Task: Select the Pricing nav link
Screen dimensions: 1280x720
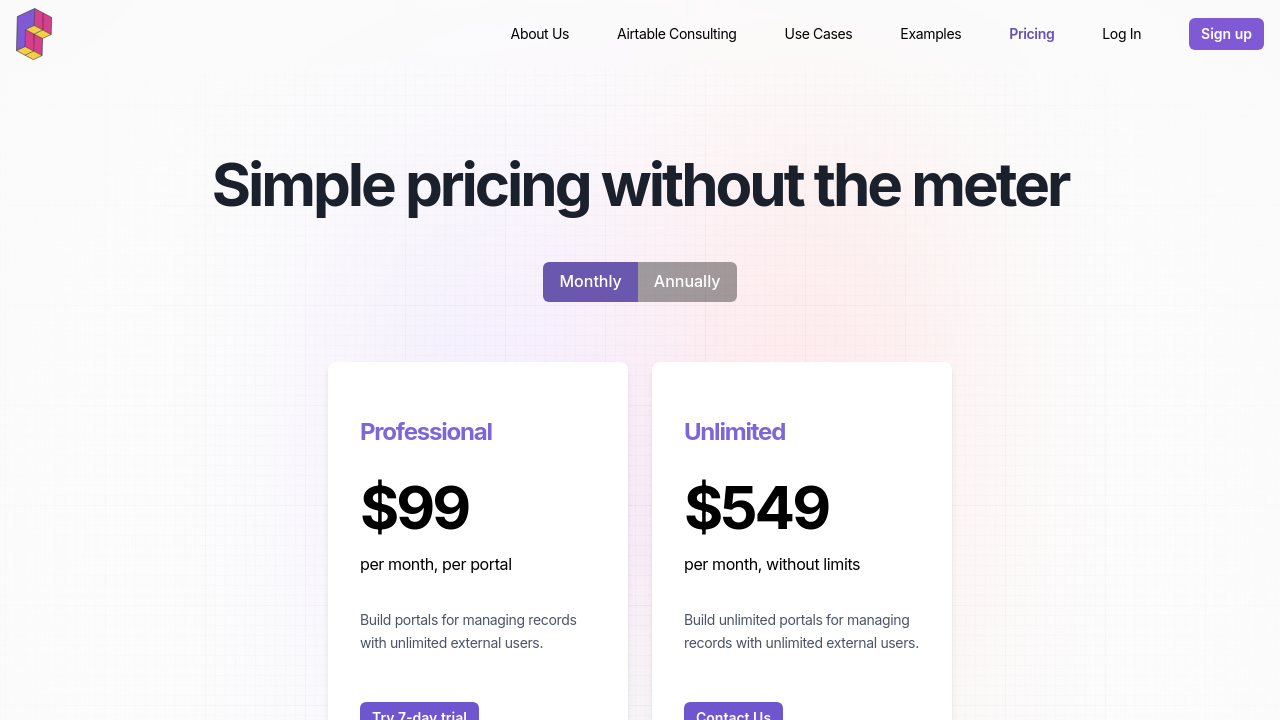Action: coord(1031,34)
